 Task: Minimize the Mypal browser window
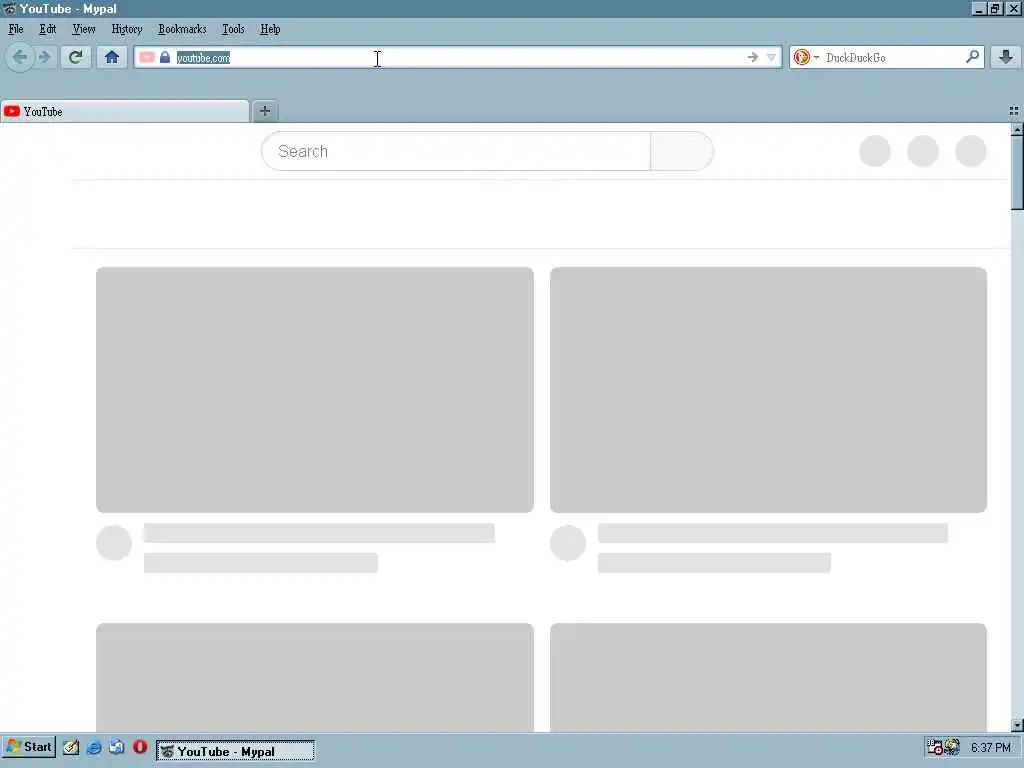(x=978, y=8)
